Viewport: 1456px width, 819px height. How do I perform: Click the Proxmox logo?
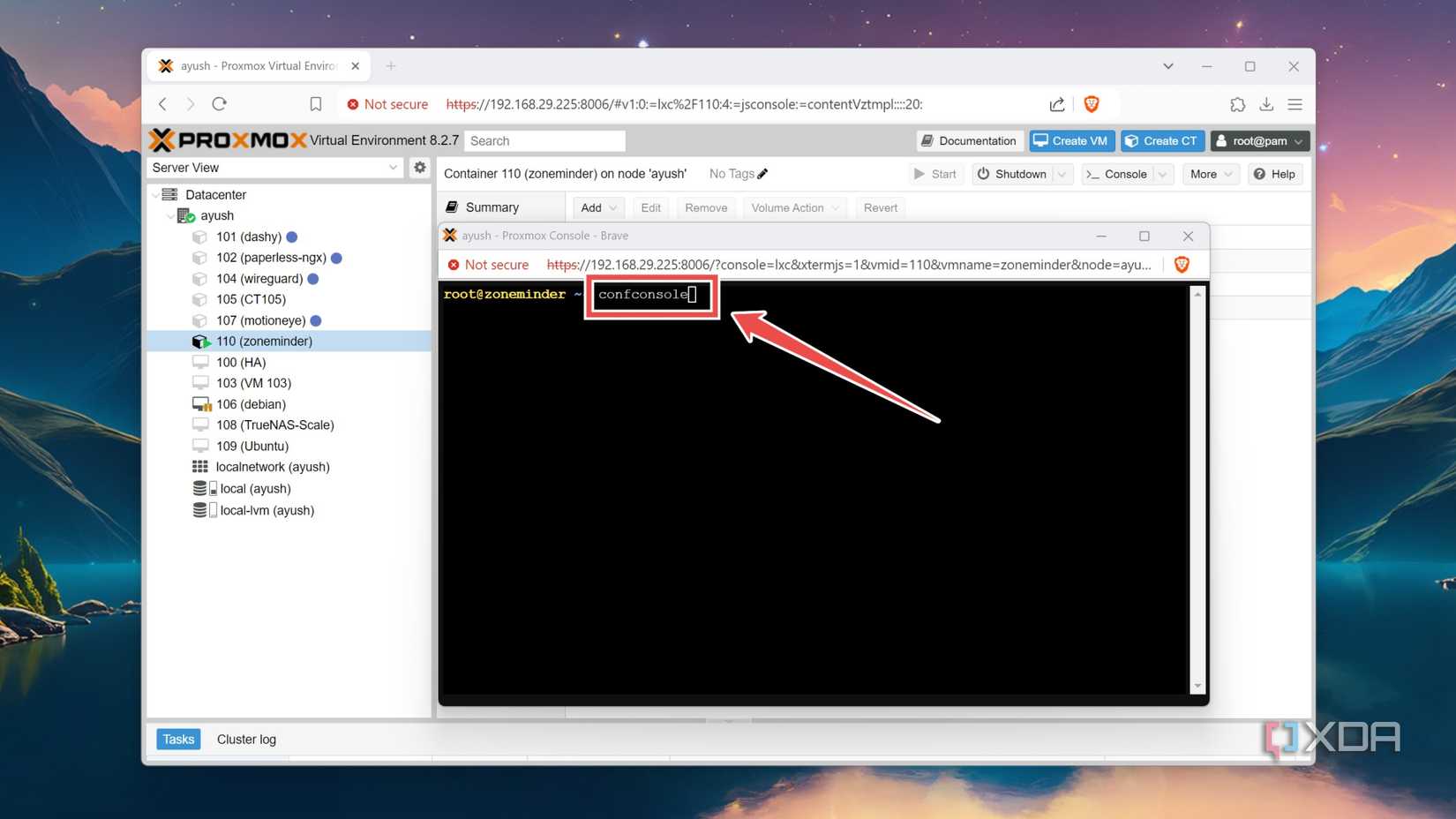[228, 140]
